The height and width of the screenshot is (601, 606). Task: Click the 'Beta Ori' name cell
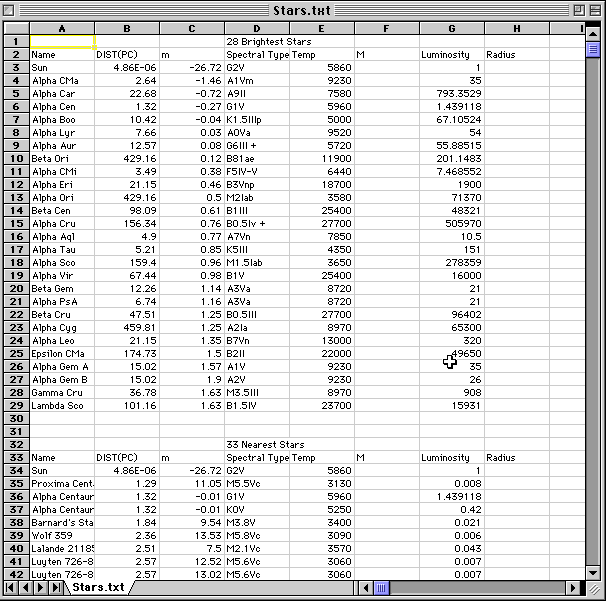tap(62, 159)
